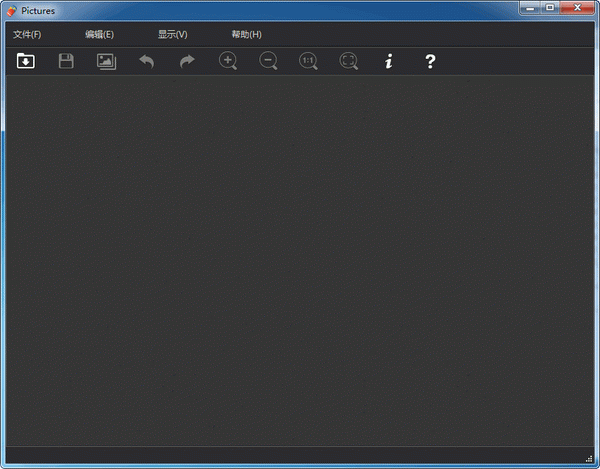Open the 帮助(H) menu
This screenshot has height=469, width=600.
tap(246, 34)
